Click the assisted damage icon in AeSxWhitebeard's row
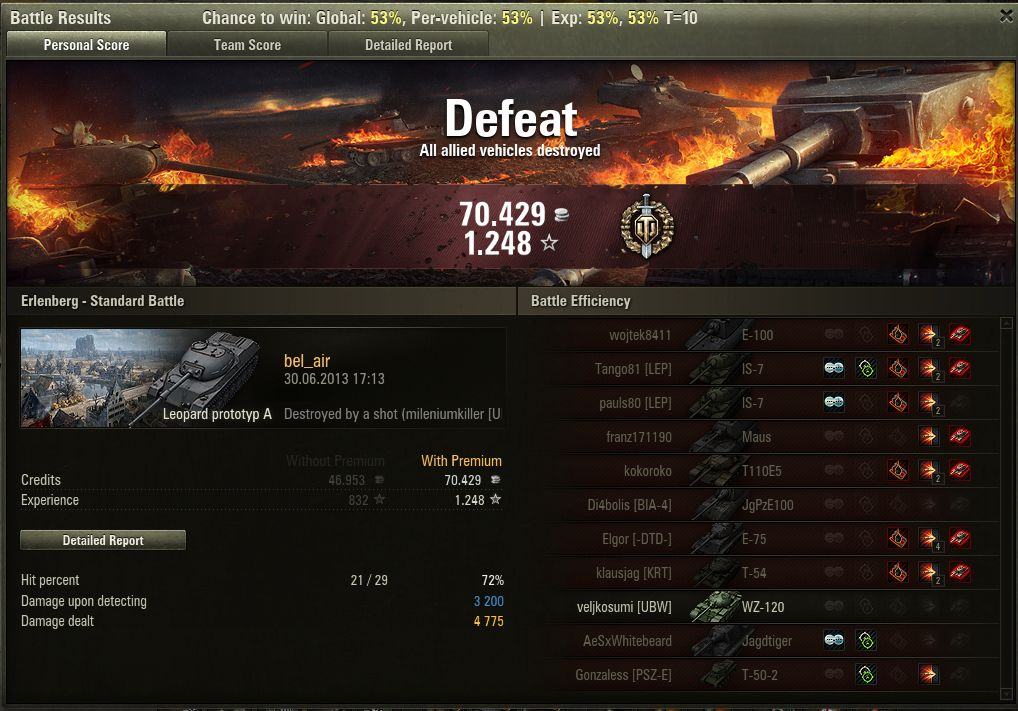Screen dimensions: 1018x711 (866, 640)
